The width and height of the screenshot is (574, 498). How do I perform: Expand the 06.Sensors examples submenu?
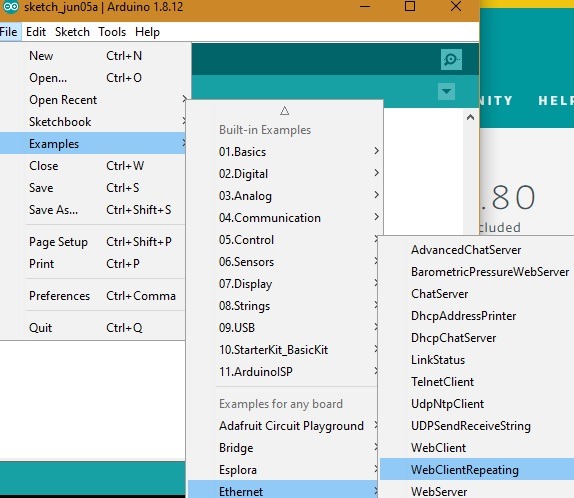(283, 261)
